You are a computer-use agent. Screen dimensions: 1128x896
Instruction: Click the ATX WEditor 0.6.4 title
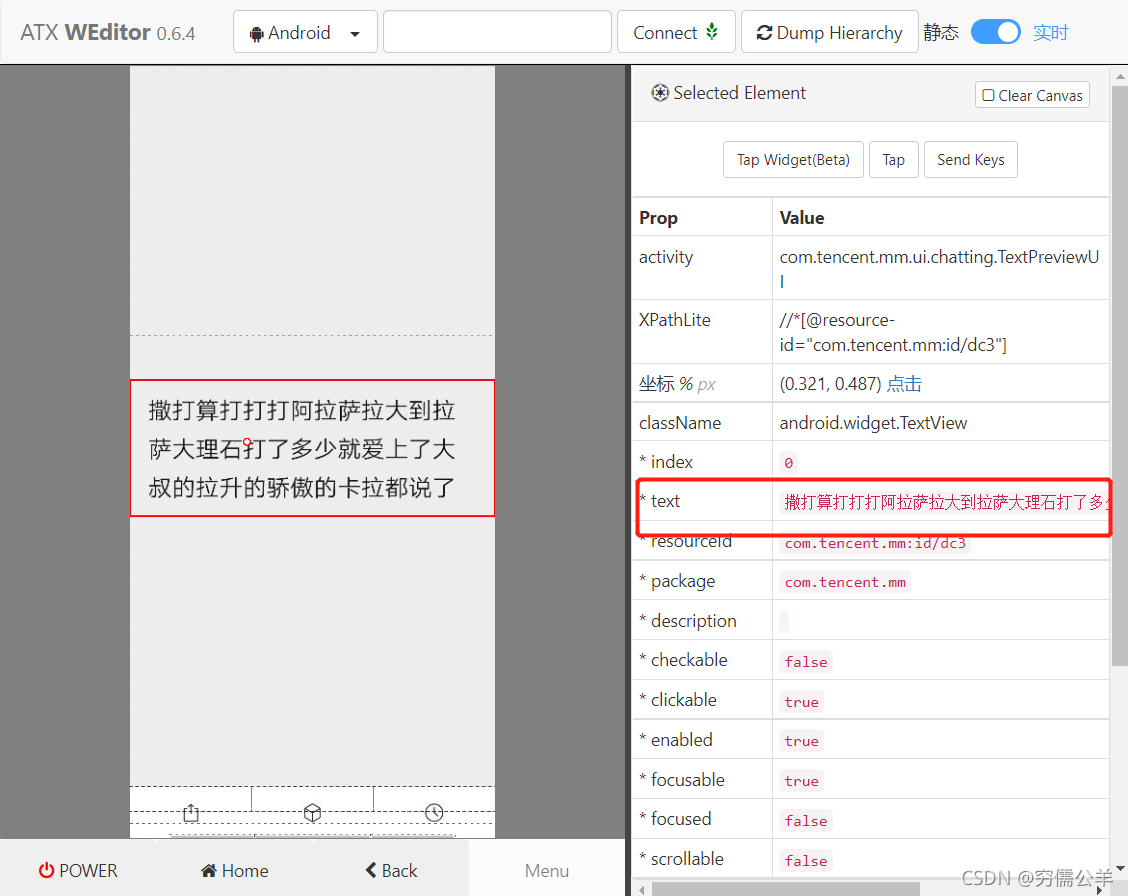point(108,32)
